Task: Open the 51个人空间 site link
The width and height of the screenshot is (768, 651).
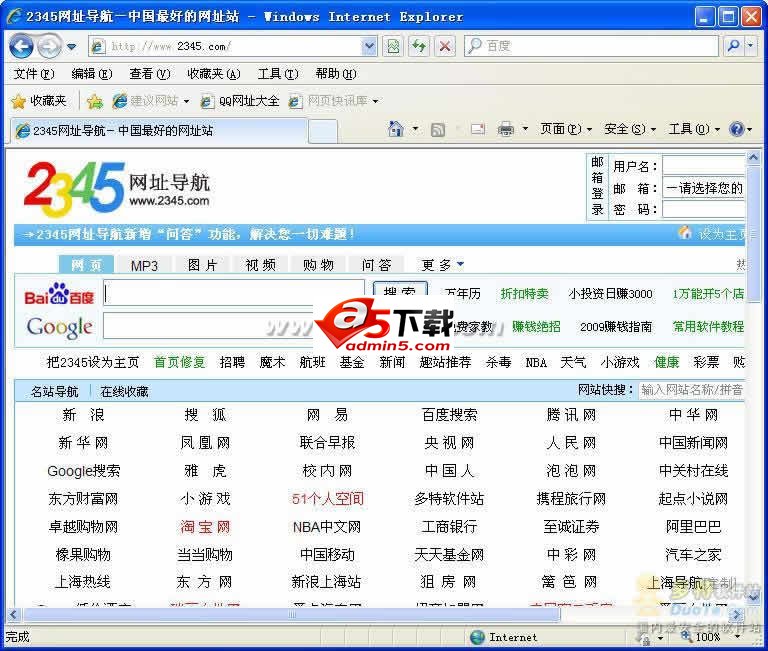Action: 327,499
